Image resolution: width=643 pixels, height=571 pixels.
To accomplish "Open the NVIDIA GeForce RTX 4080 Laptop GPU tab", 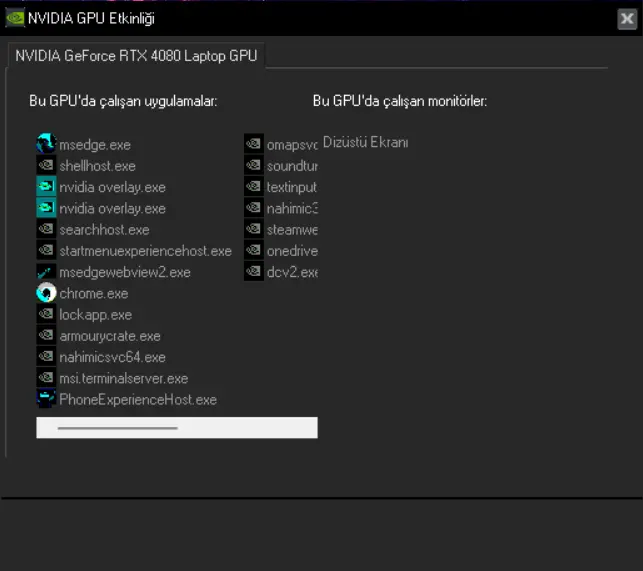I will (136, 56).
